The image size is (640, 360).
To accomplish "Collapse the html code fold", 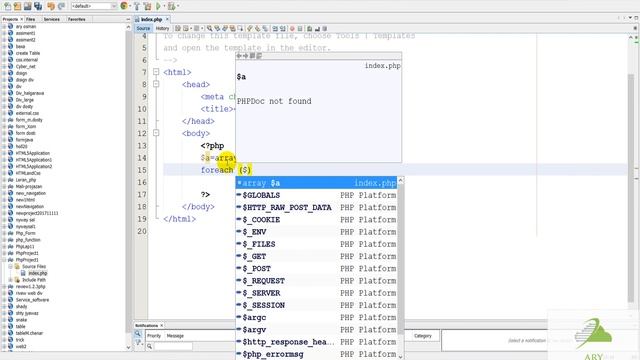I will [156, 72].
